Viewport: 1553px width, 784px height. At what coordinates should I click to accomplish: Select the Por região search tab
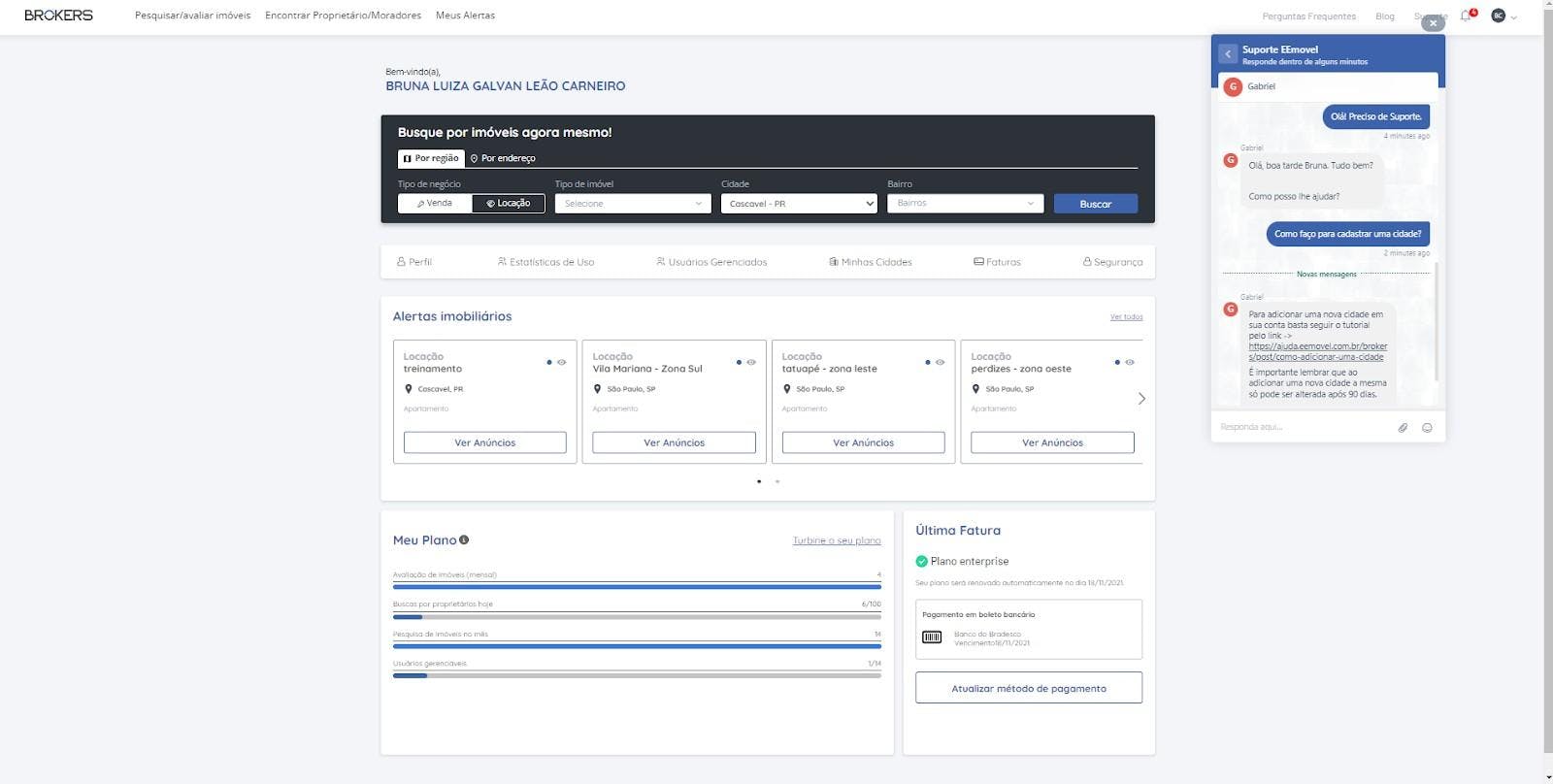coord(430,158)
